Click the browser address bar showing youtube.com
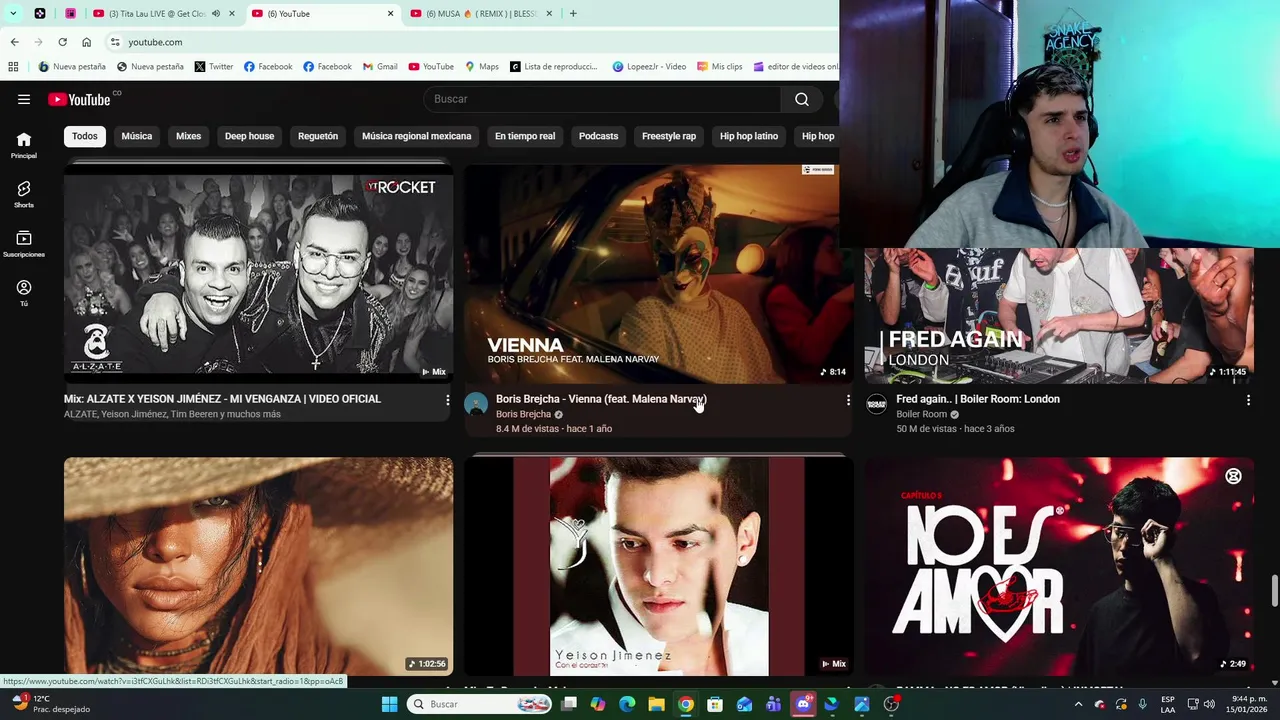 (470, 42)
